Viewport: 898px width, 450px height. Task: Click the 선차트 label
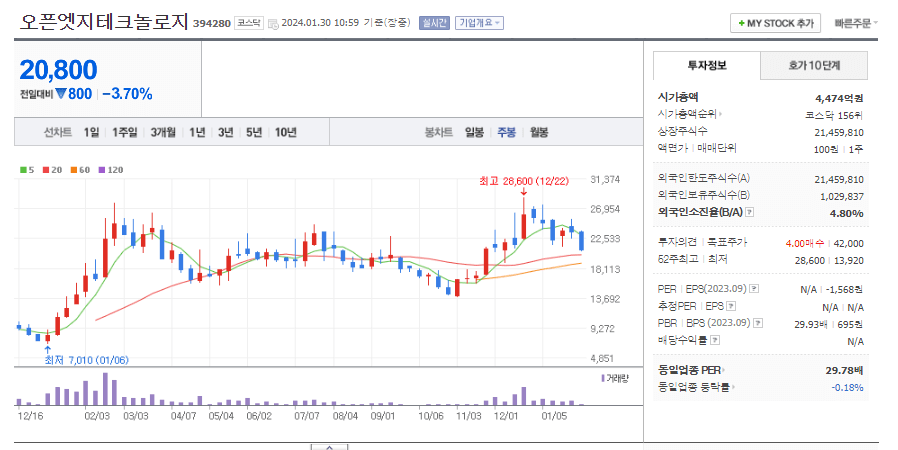click(x=58, y=132)
